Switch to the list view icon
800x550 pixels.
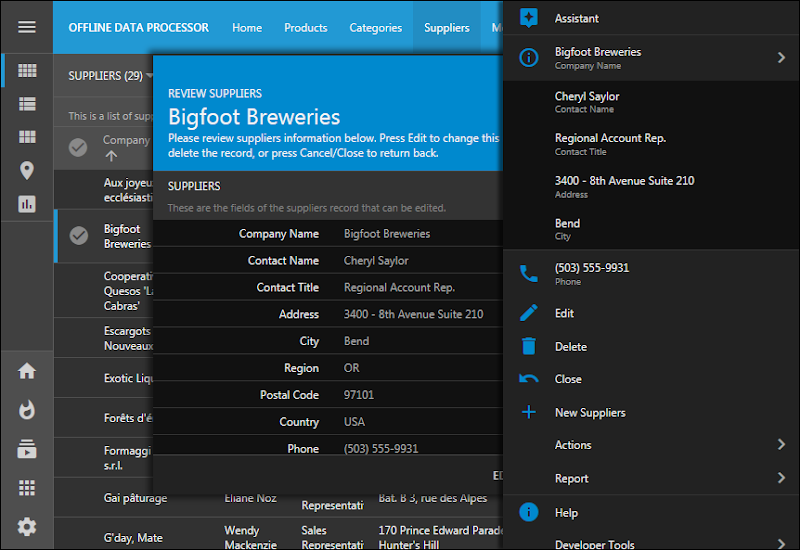click(x=27, y=104)
